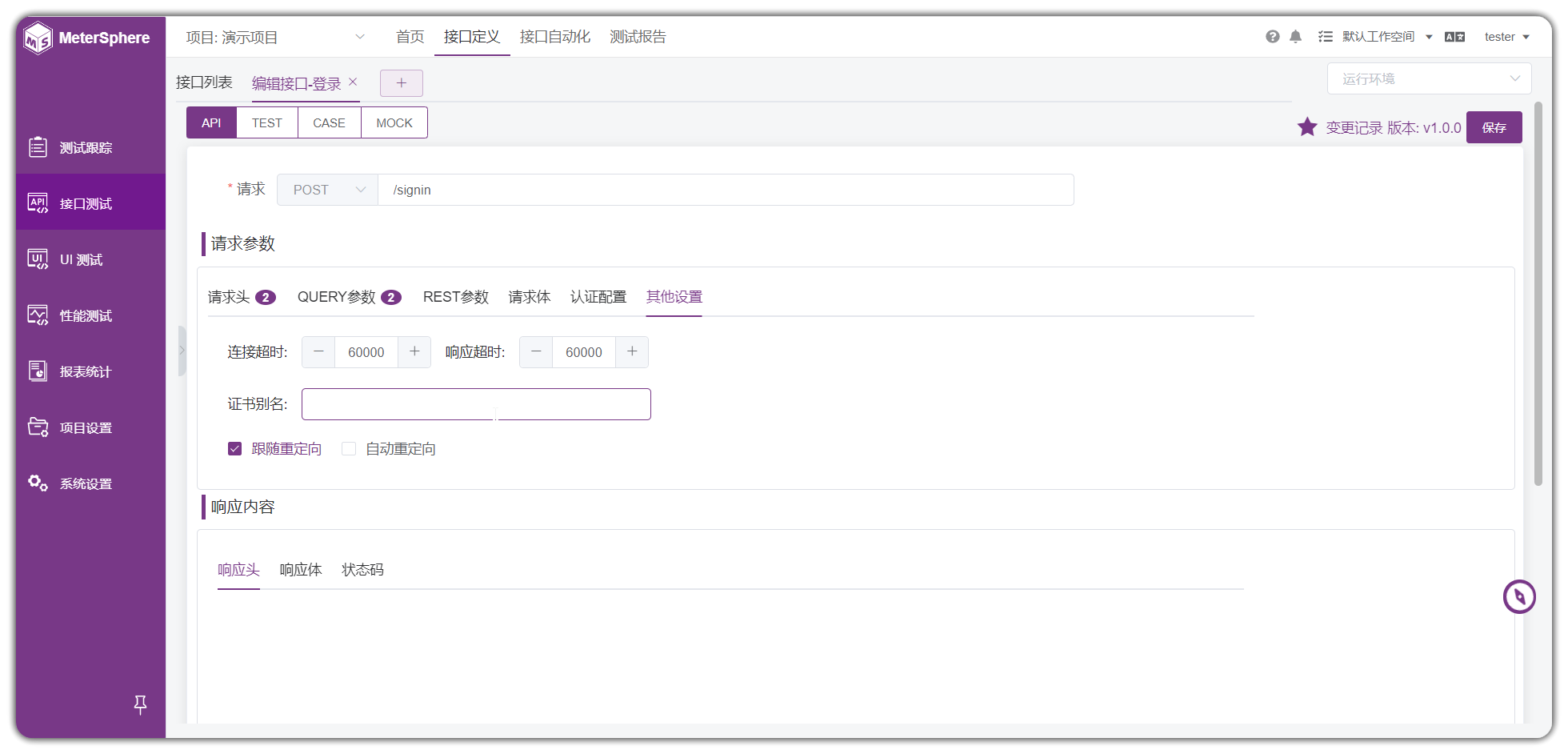Open the help question mark icon
Viewport: 1568px width, 754px height.
(x=1272, y=37)
